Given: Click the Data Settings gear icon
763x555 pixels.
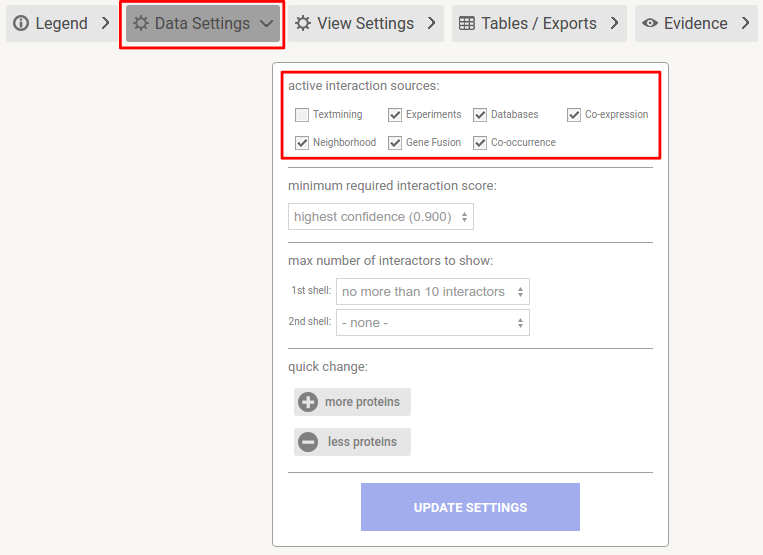Looking at the screenshot, I should (141, 23).
